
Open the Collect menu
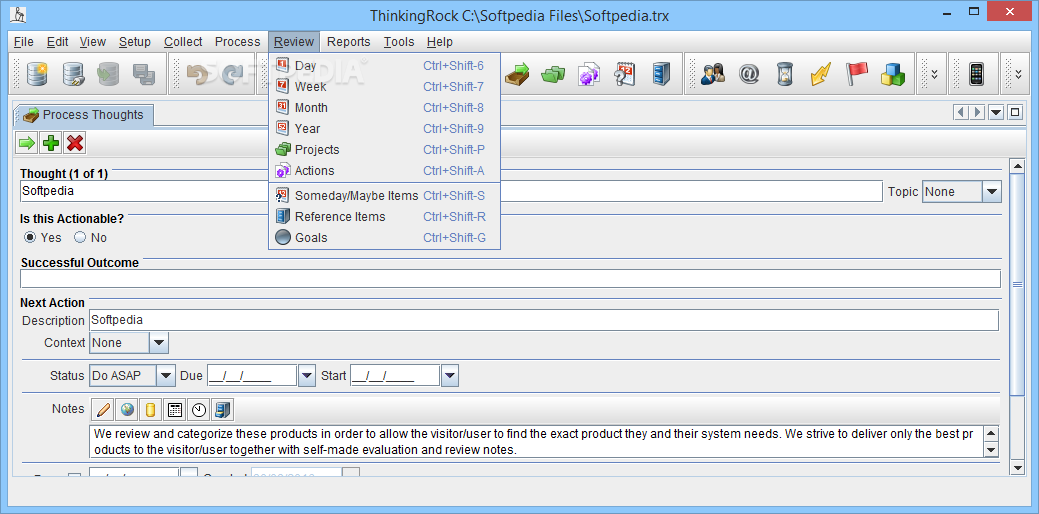183,42
